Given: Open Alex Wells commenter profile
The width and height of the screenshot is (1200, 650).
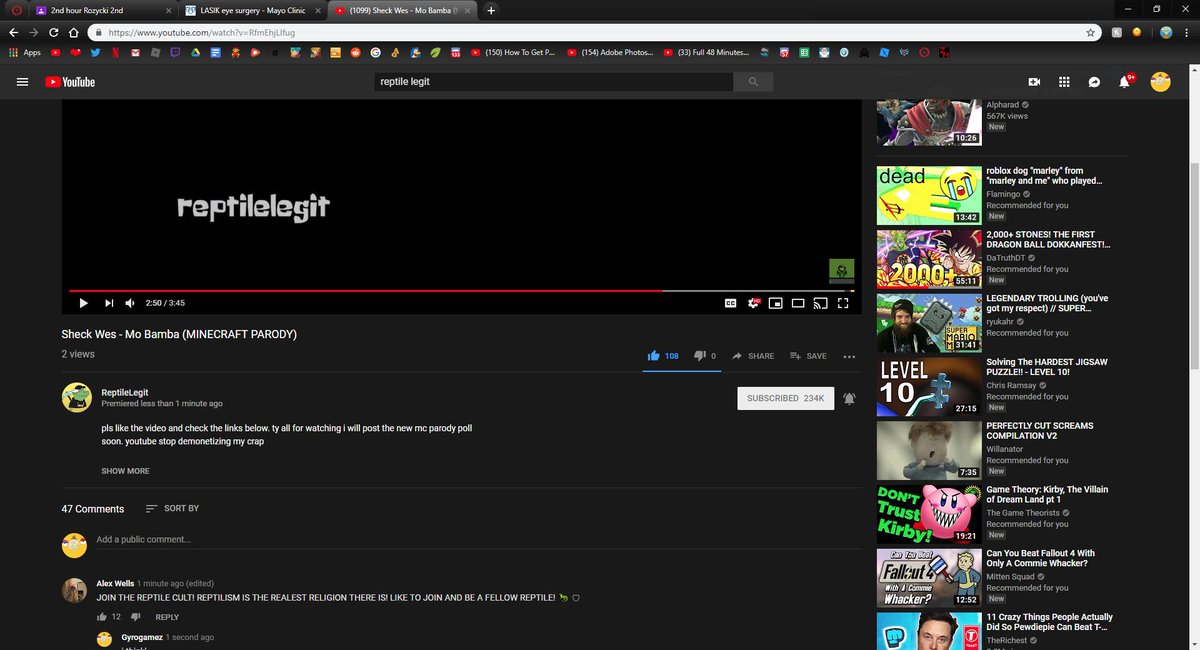Looking at the screenshot, I should pos(116,583).
